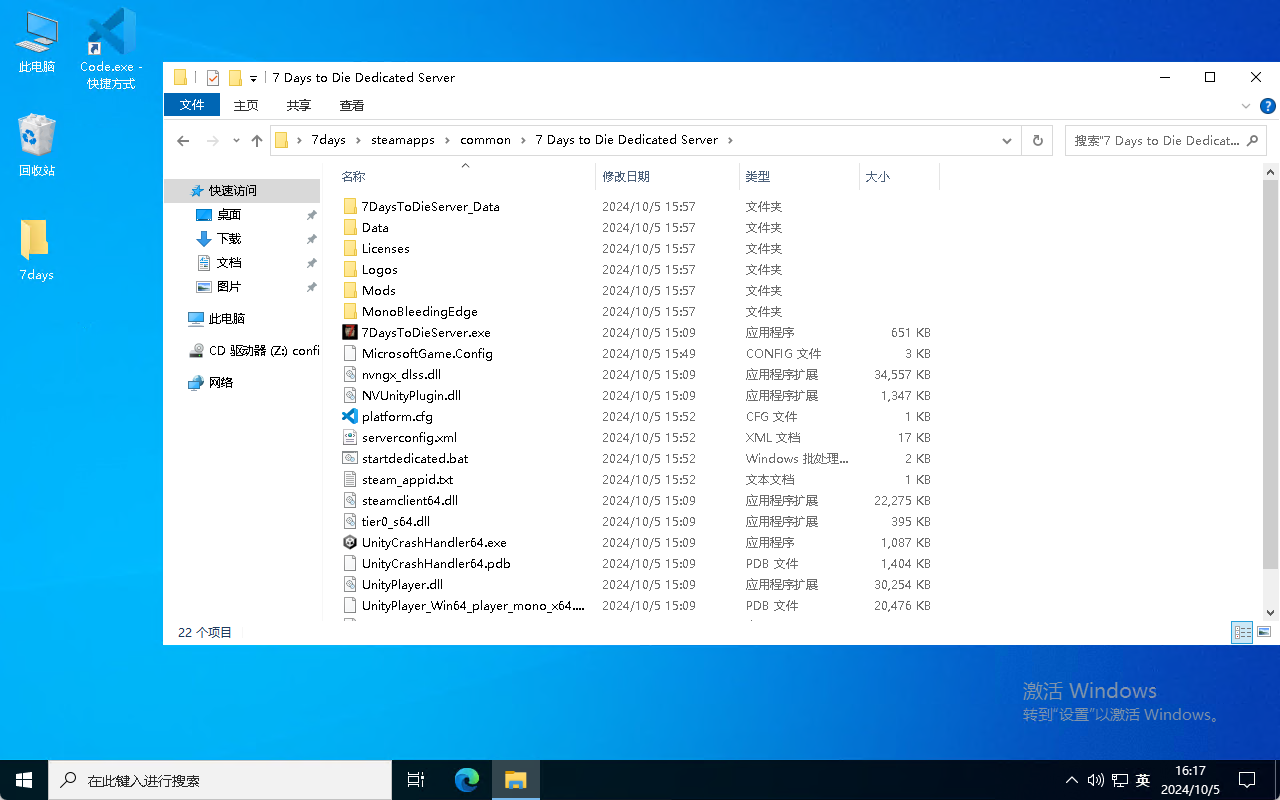Open the File ribbon tab
The image size is (1280, 800).
pyautogui.click(x=192, y=105)
